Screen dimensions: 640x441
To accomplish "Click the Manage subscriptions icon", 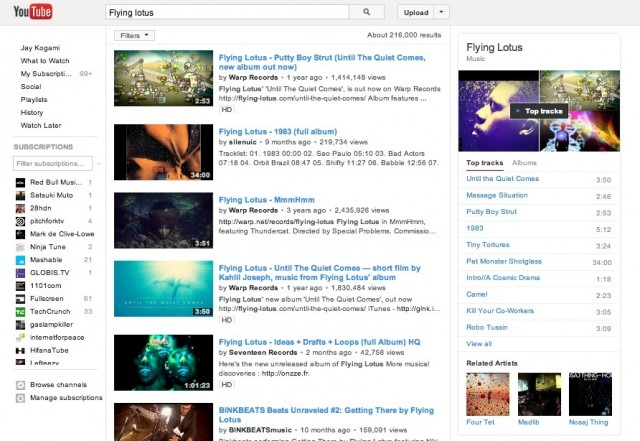I will click(x=21, y=398).
